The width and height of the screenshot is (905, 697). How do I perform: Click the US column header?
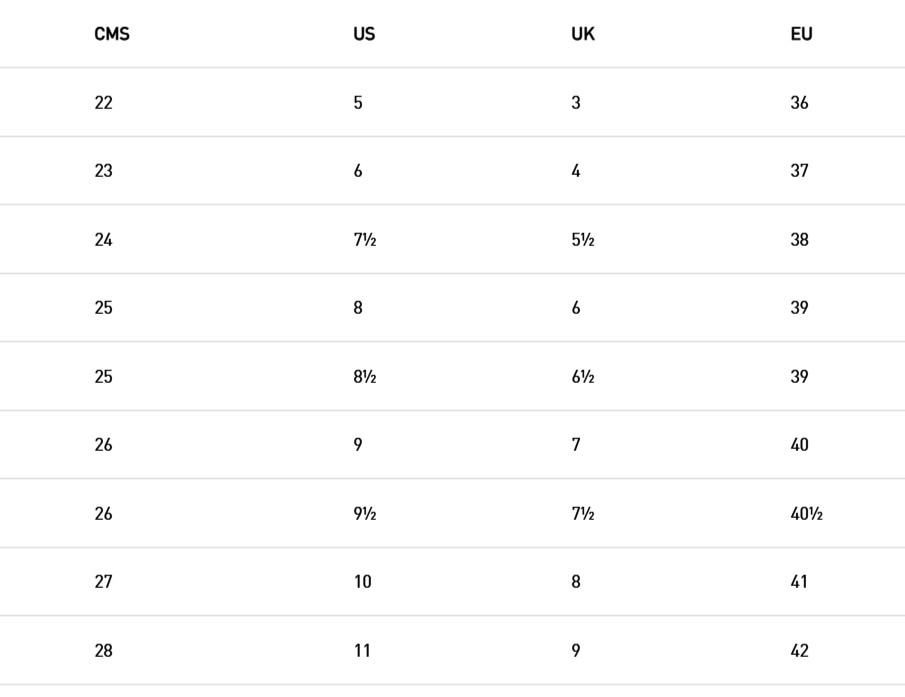click(x=364, y=34)
